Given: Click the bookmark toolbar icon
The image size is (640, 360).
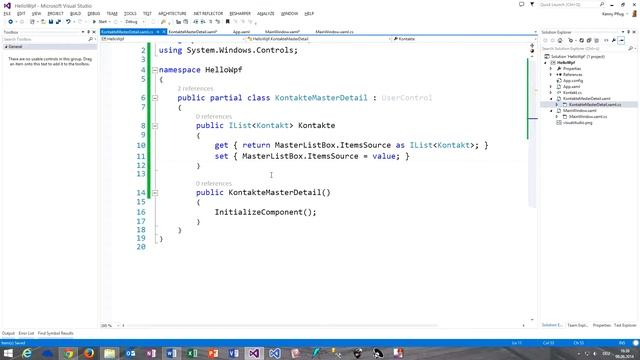Looking at the screenshot, I should [227, 22].
